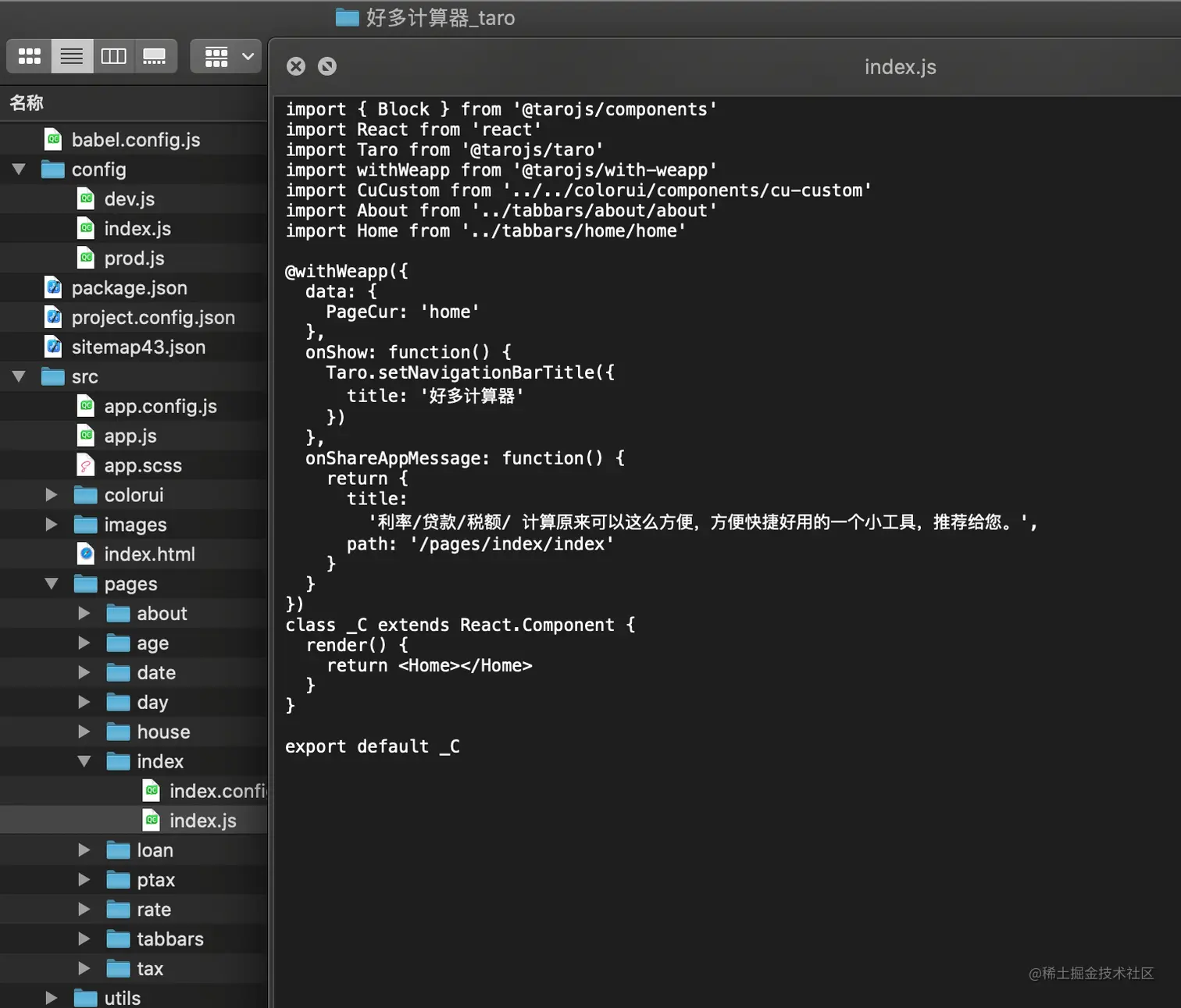Select the pages folder icon

click(86, 584)
